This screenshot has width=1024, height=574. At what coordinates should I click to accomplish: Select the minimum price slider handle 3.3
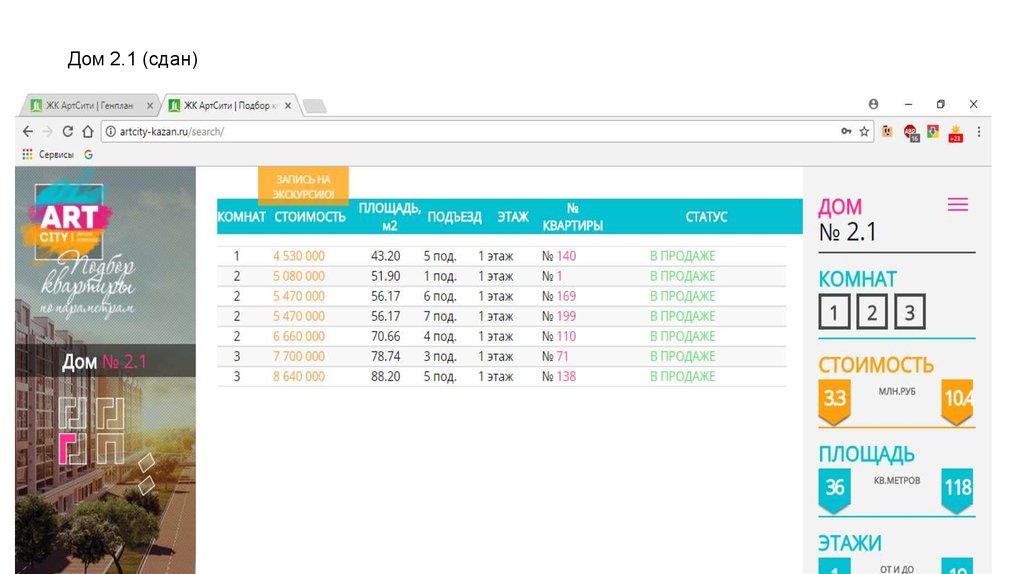pos(834,399)
